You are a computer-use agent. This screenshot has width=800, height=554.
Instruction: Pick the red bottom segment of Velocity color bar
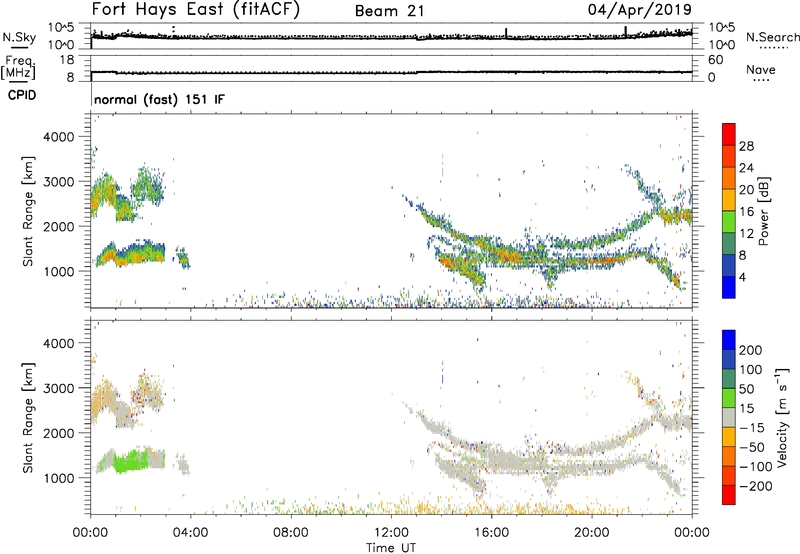tap(729, 495)
